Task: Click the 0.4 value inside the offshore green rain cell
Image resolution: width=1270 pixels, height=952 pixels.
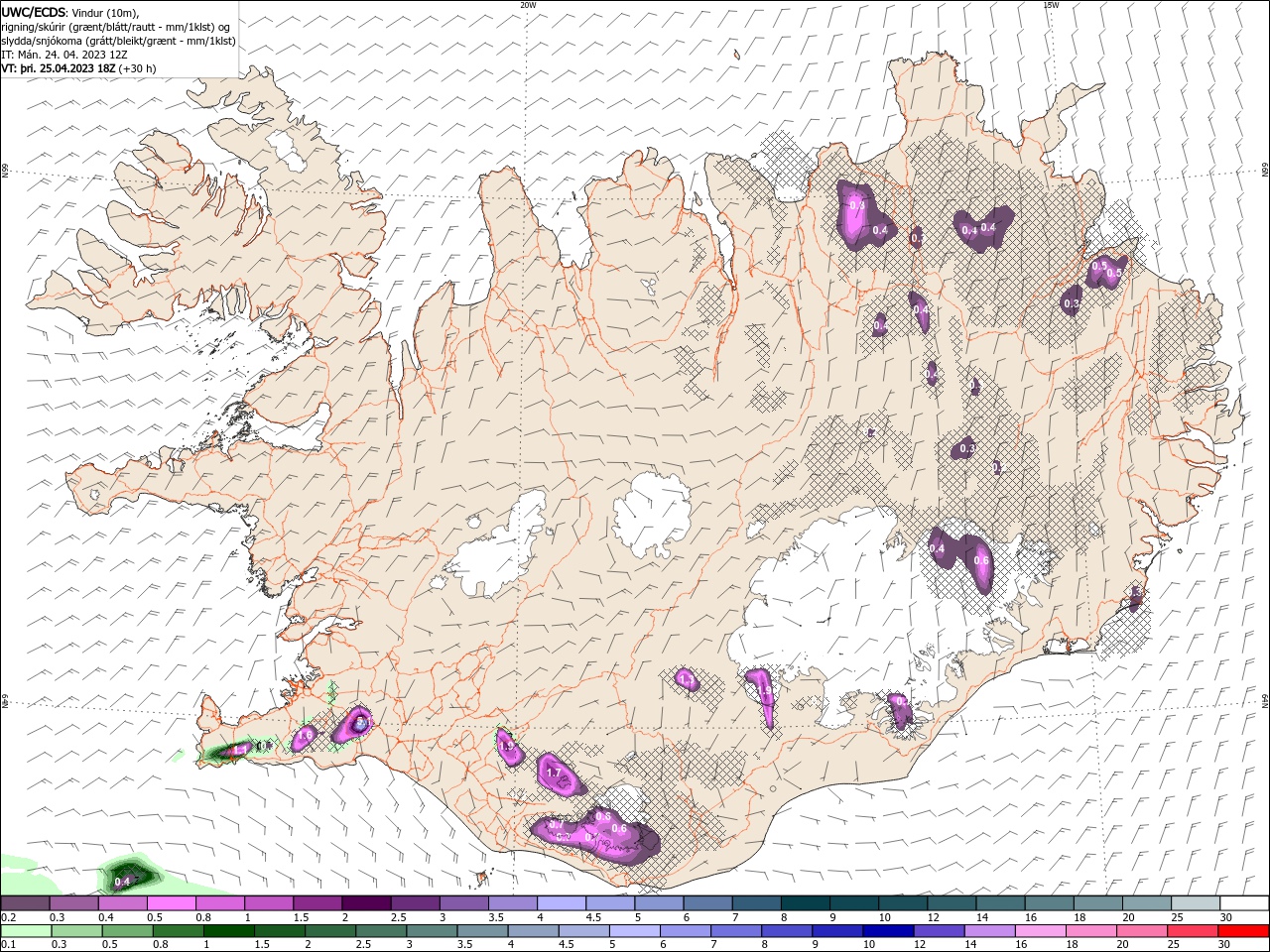Action: [123, 881]
